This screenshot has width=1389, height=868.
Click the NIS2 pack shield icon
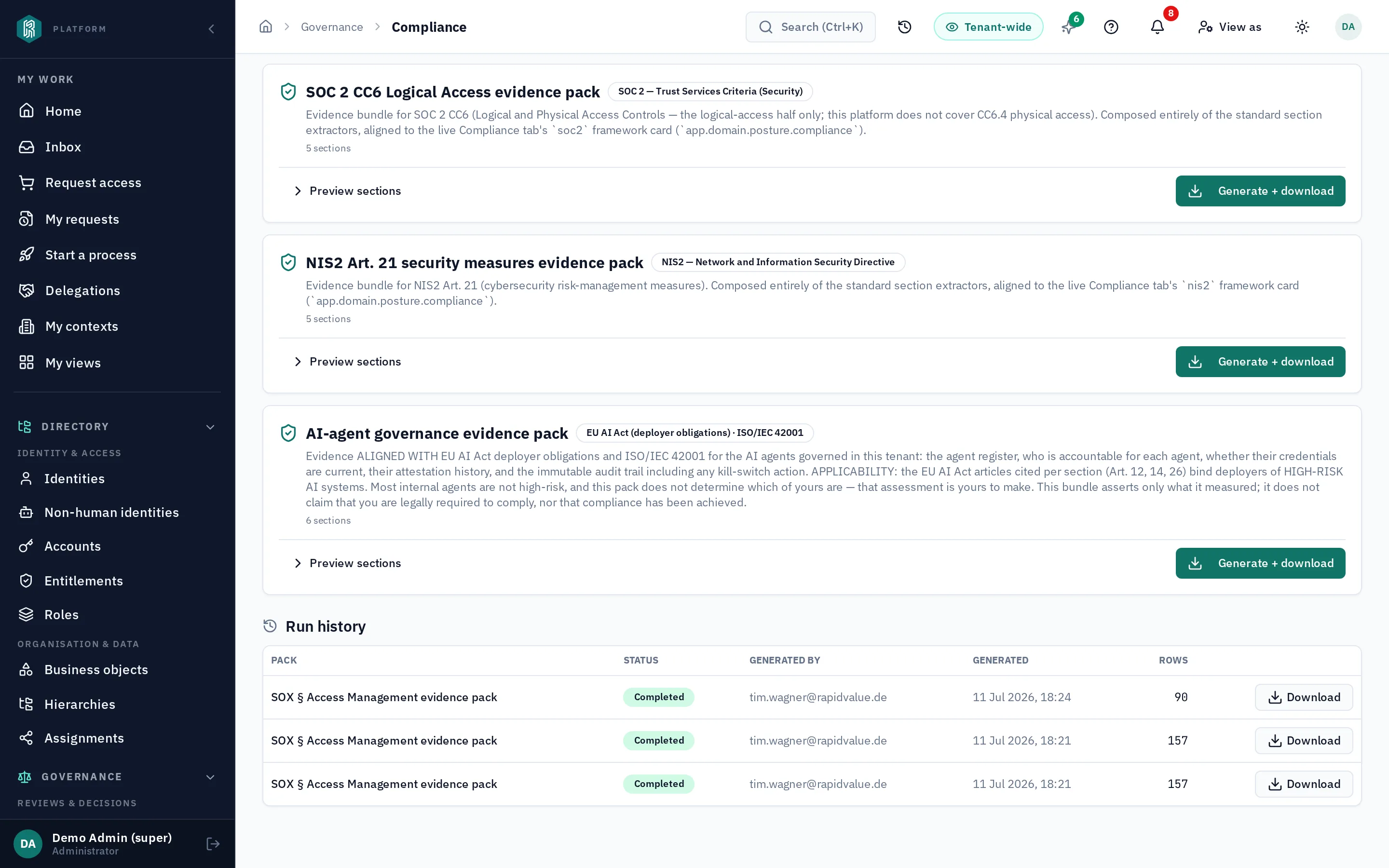point(288,262)
